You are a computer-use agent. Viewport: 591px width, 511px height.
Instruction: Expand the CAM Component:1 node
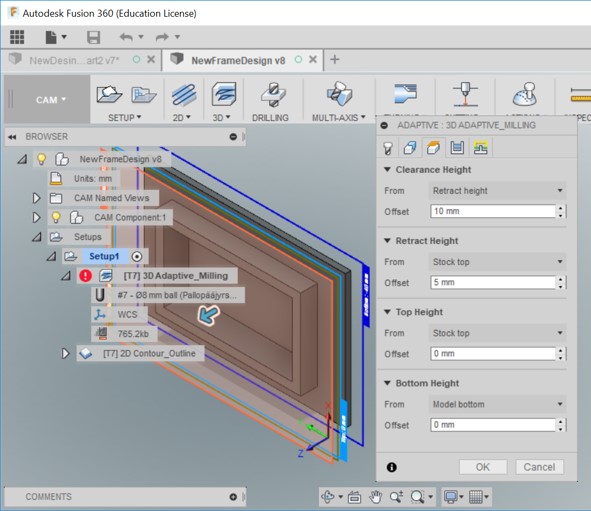click(x=36, y=217)
